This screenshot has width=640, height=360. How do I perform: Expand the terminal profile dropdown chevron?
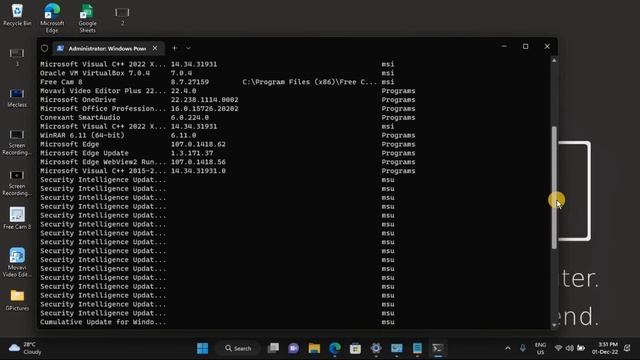(188, 48)
